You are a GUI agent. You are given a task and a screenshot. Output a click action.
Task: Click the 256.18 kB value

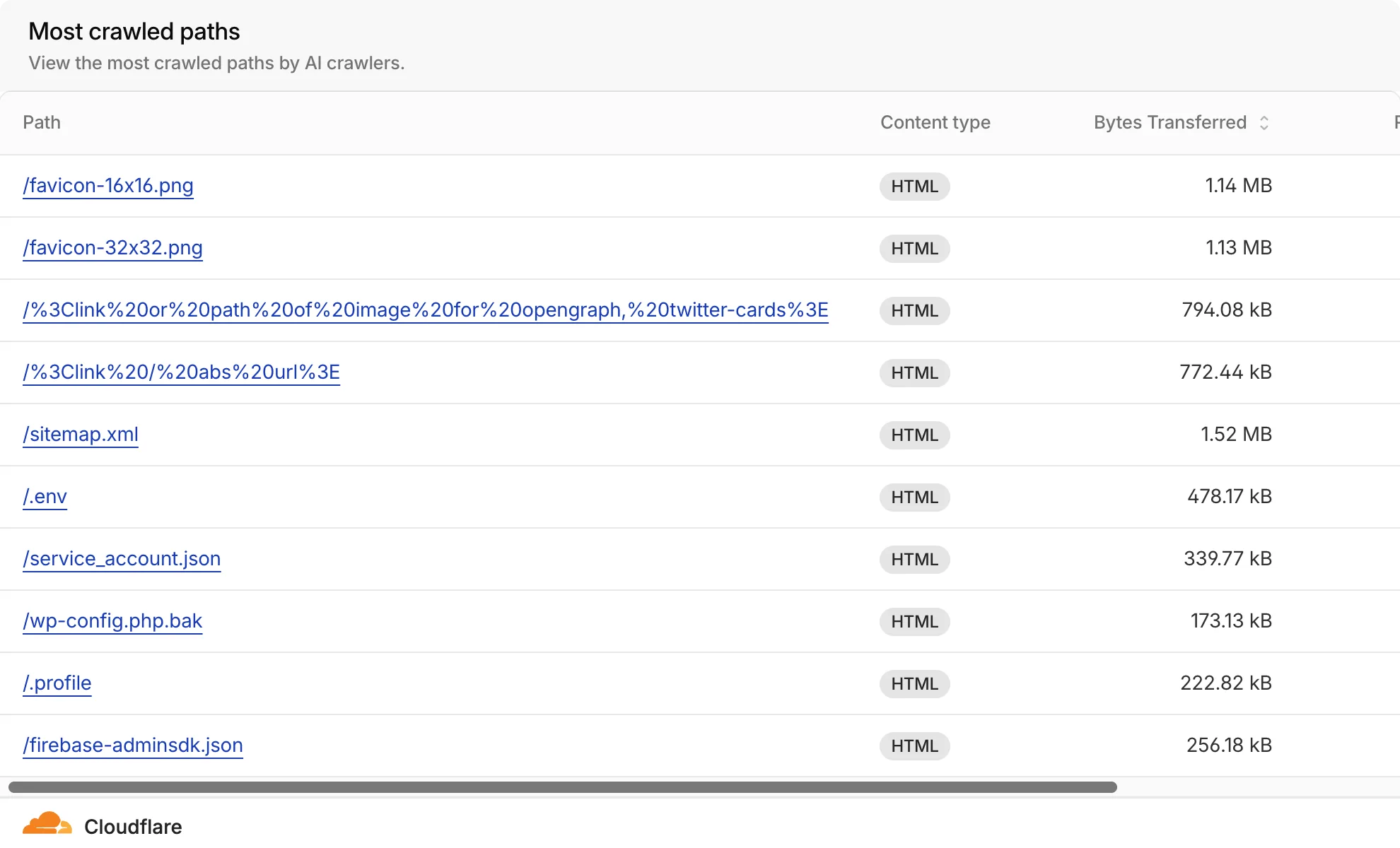pos(1230,746)
